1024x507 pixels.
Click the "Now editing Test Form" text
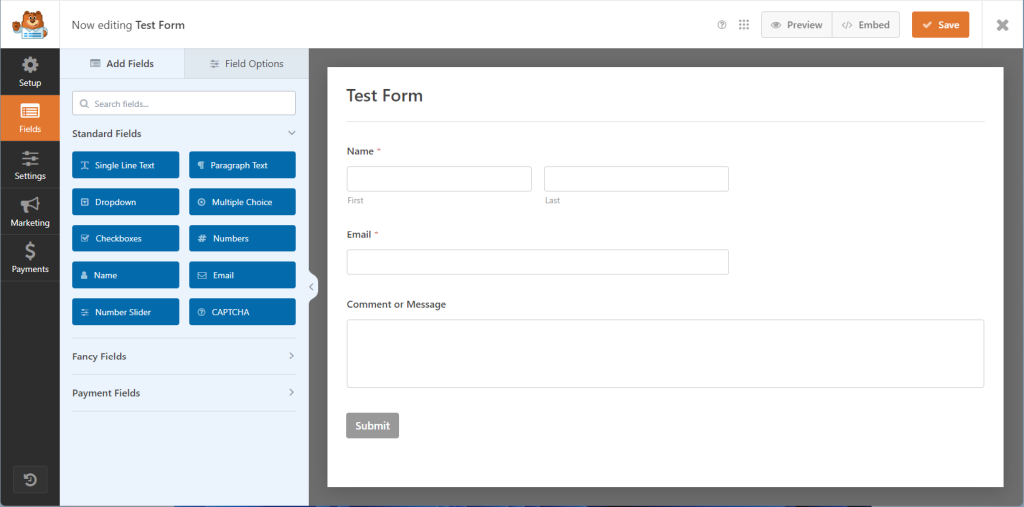point(128,25)
